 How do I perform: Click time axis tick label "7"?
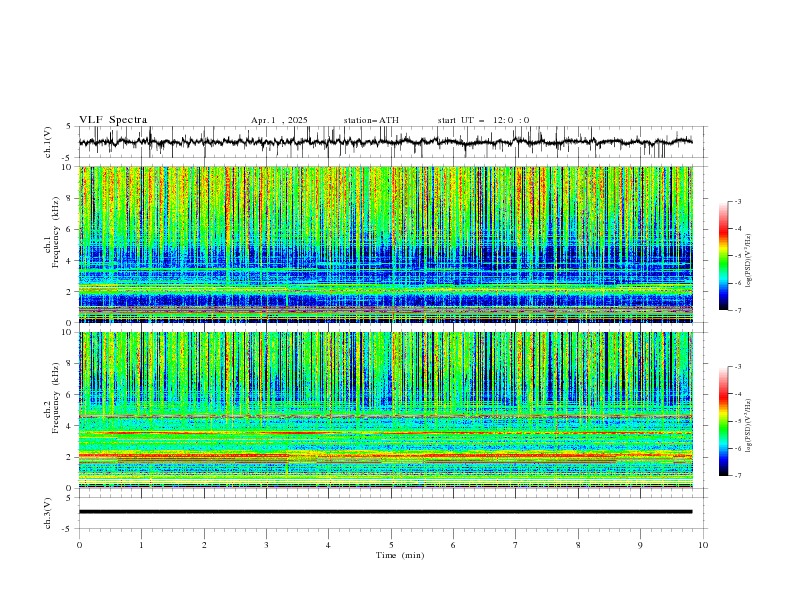point(516,545)
